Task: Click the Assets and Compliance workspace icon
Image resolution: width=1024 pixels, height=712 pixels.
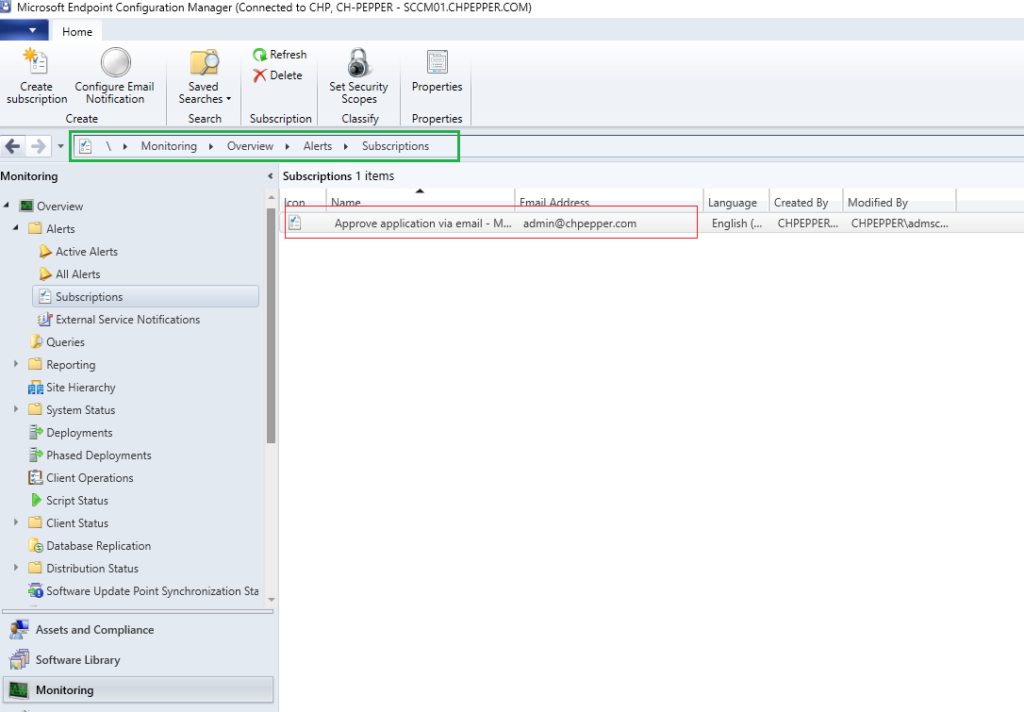Action: (19, 630)
